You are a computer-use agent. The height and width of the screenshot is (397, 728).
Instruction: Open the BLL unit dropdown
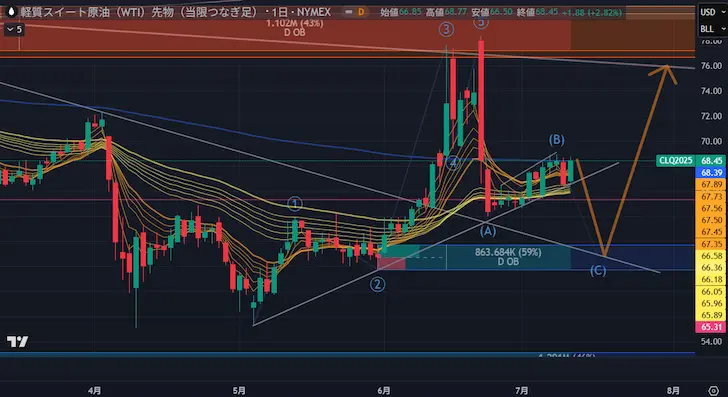[x=712, y=29]
